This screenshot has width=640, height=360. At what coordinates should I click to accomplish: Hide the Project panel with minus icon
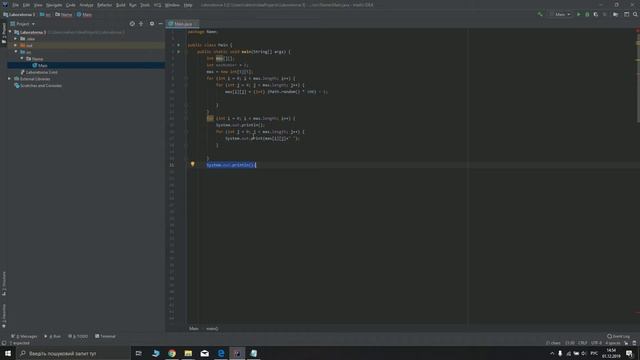[160, 24]
